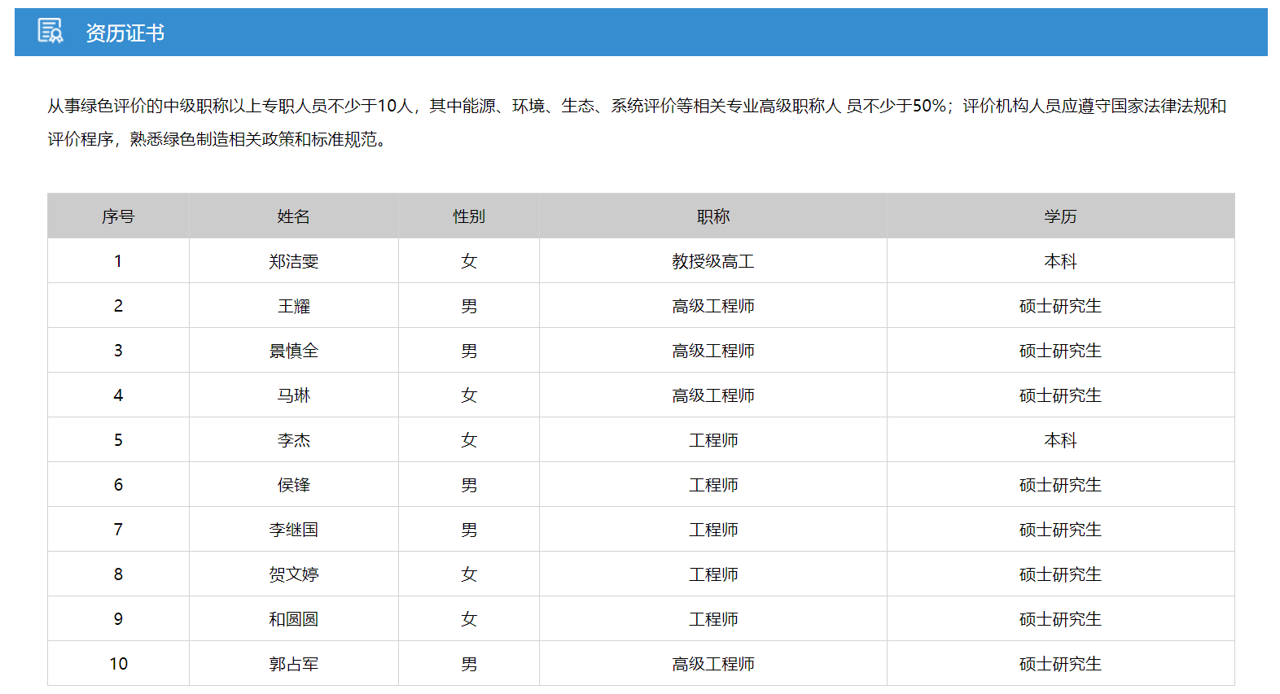Select the name cell 王耀
The height and width of the screenshot is (694, 1280).
point(294,306)
